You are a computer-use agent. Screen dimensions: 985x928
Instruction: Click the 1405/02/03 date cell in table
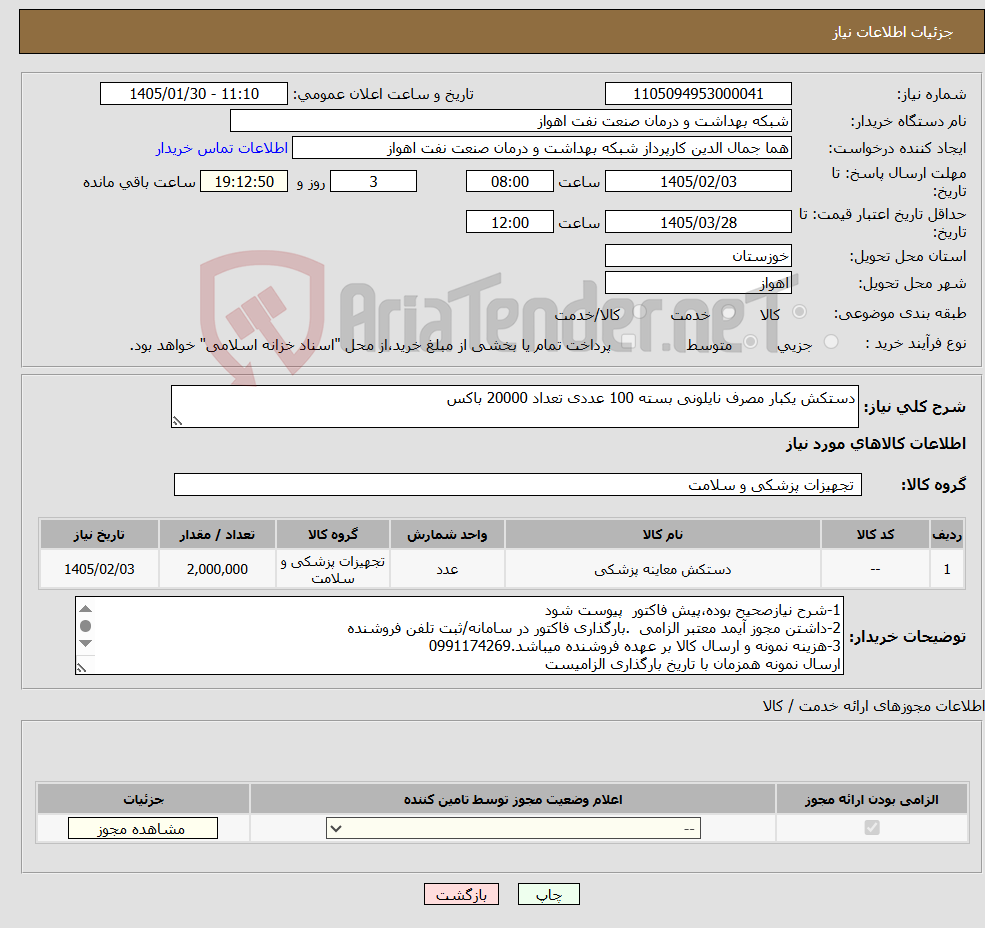pyautogui.click(x=99, y=569)
